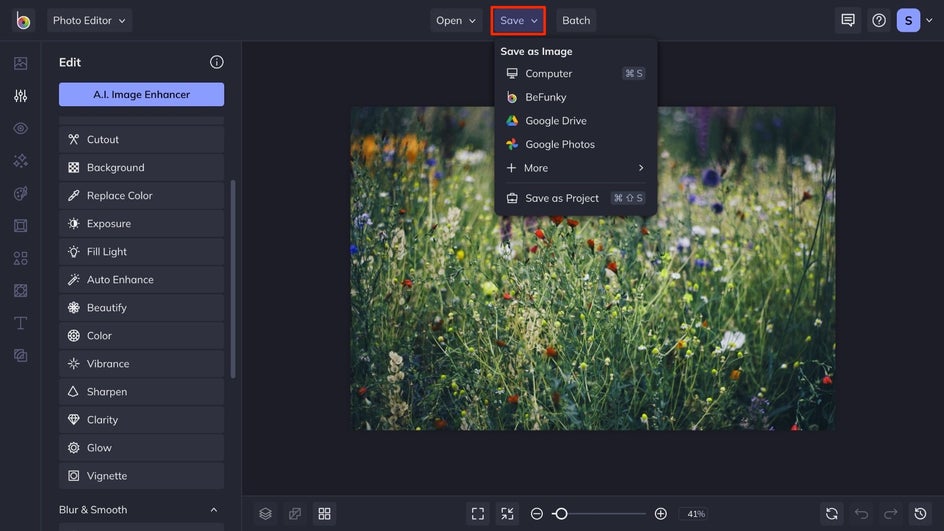
Task: Click the BeFunky logo icon
Action: point(23,20)
